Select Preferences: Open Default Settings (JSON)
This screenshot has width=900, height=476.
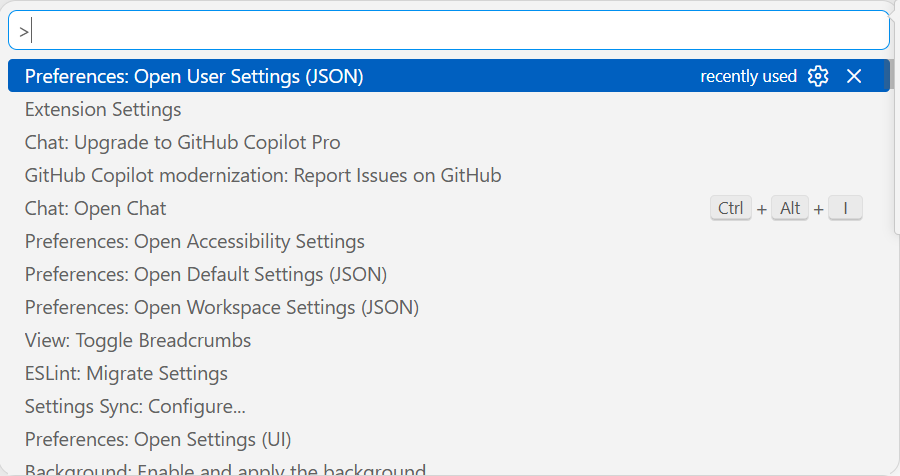206,274
